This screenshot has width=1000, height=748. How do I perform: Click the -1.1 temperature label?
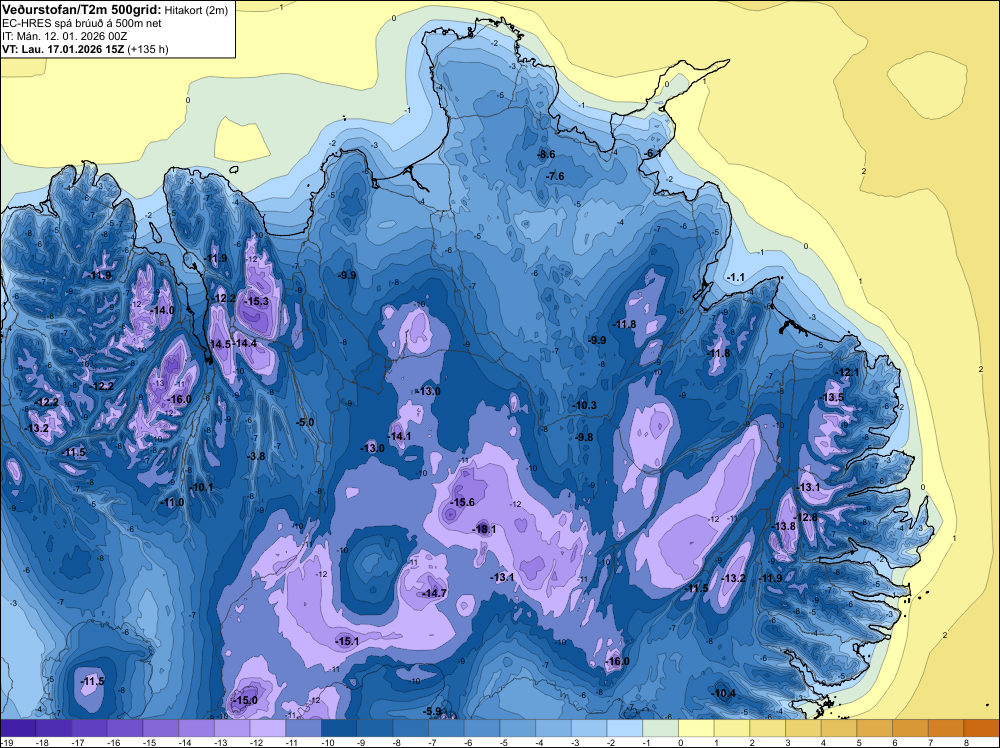735,277
